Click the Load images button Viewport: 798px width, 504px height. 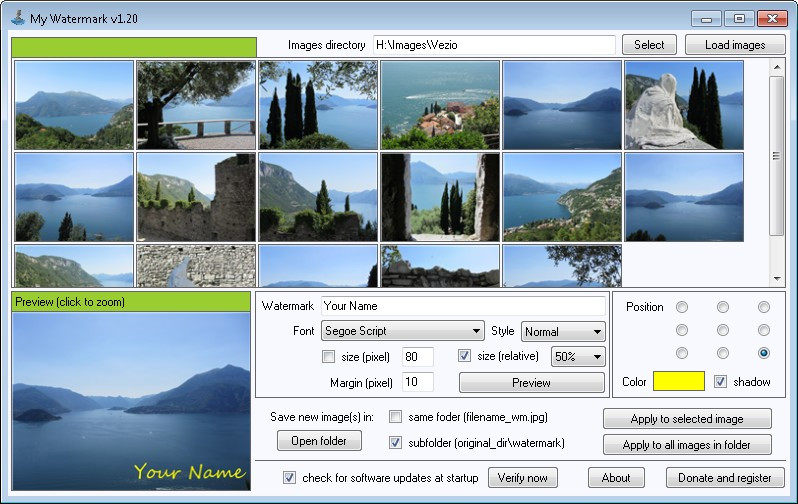[x=735, y=45]
